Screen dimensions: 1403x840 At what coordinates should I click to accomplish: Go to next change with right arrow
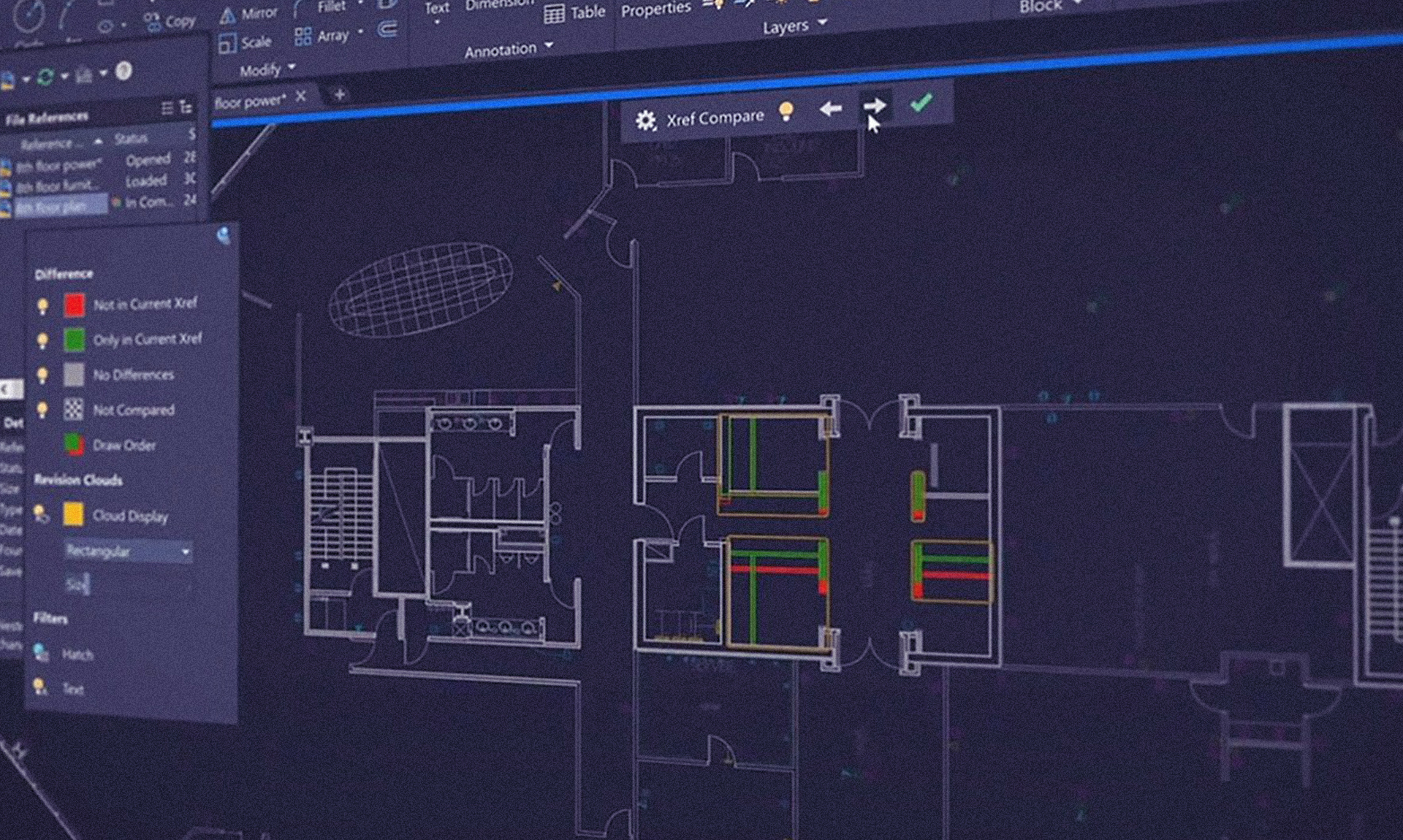coord(874,107)
